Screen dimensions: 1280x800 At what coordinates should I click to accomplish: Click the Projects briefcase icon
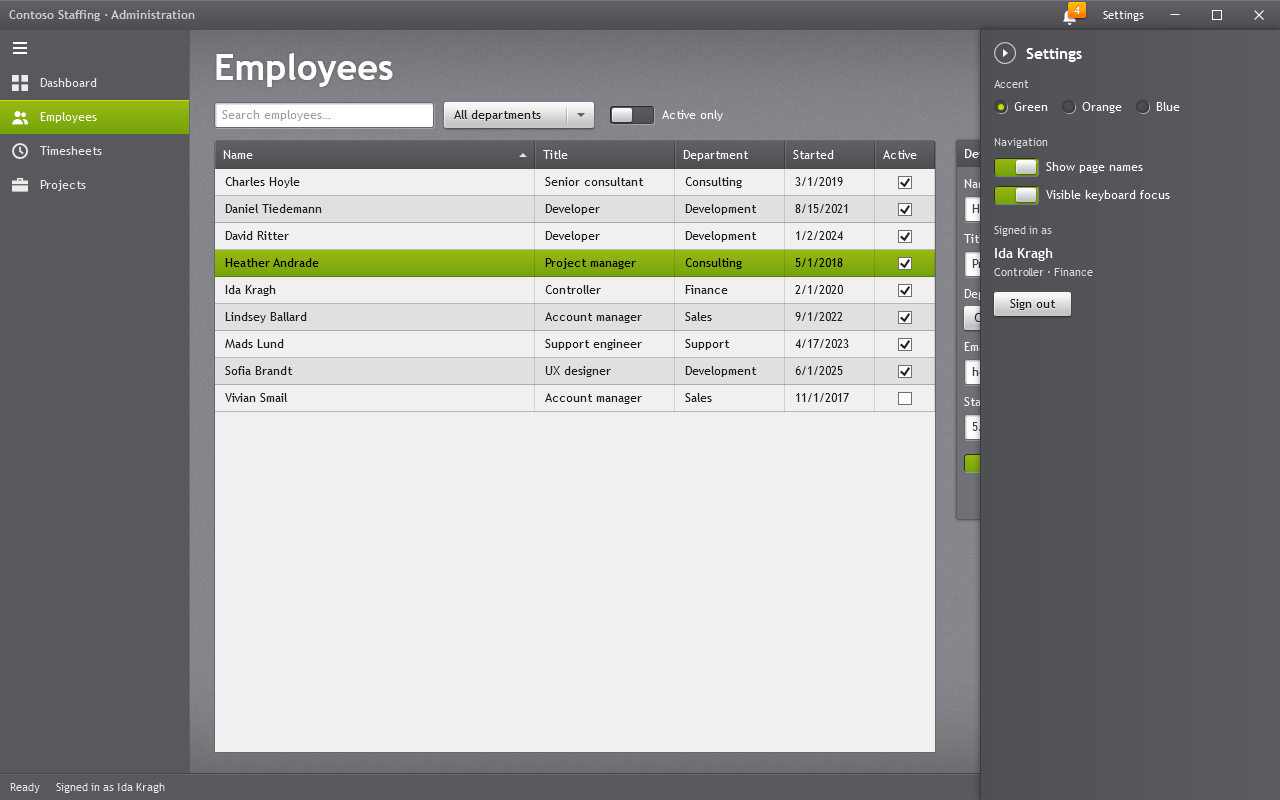(x=20, y=185)
